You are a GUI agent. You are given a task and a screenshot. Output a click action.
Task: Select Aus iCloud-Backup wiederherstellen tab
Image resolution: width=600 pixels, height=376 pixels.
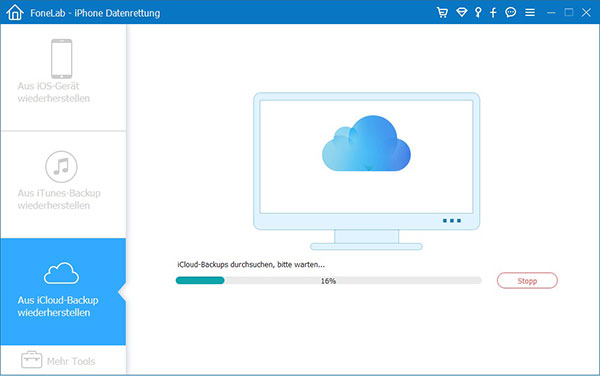pos(63,291)
